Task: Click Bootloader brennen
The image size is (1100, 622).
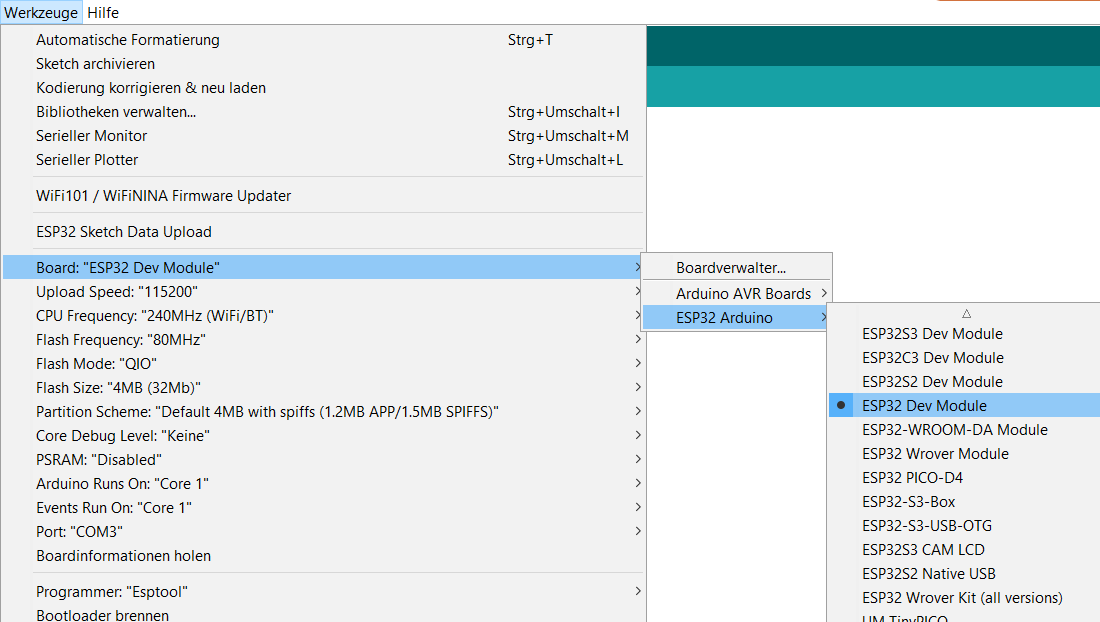Action: (x=103, y=615)
